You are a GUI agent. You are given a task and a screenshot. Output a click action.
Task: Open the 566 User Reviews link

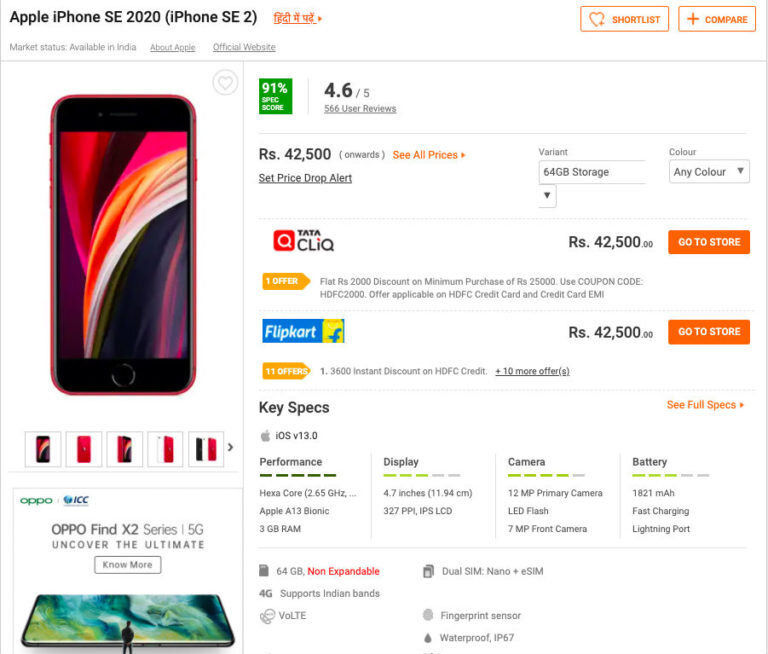point(360,109)
